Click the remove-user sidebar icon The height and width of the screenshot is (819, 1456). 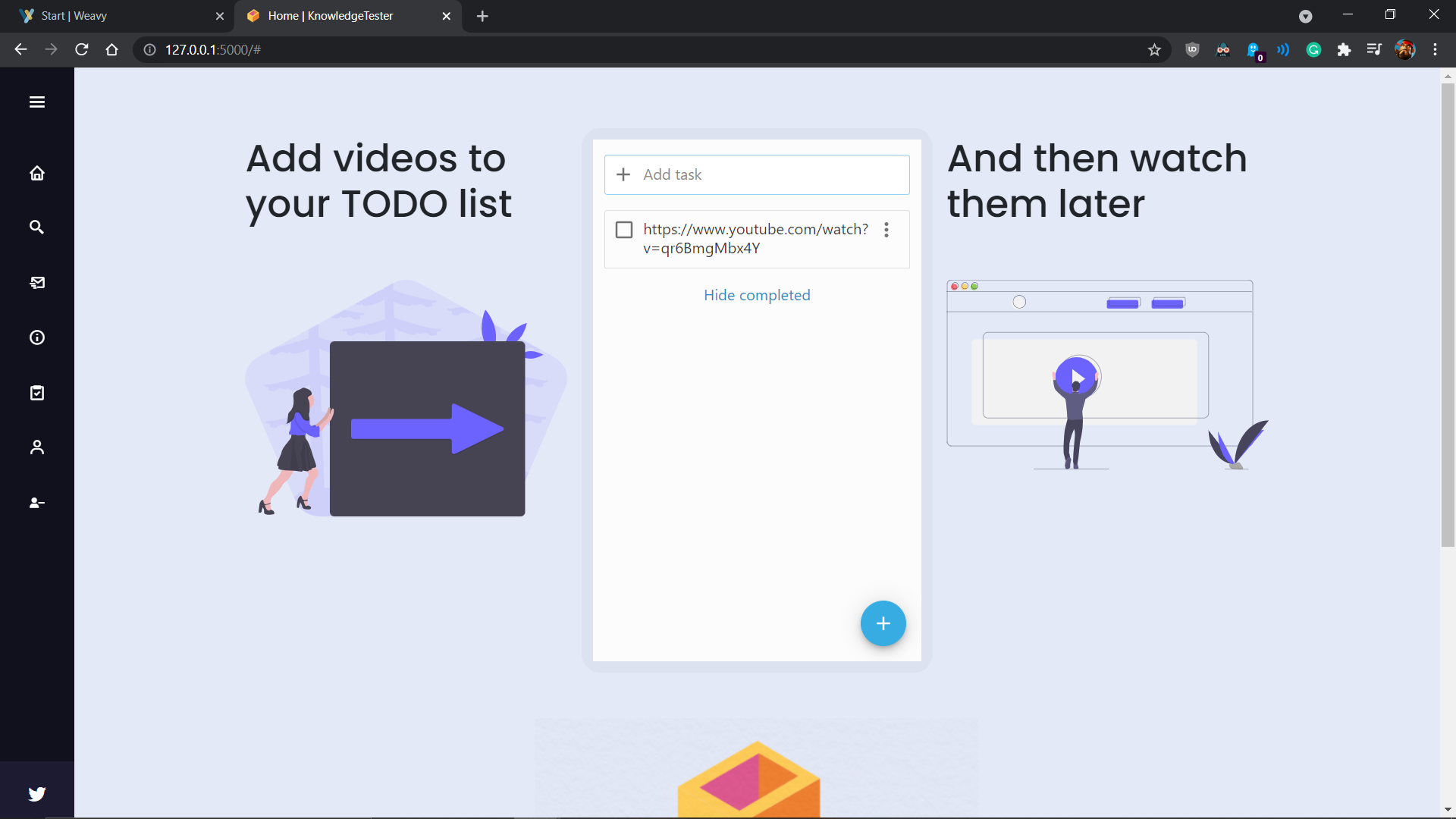(36, 503)
